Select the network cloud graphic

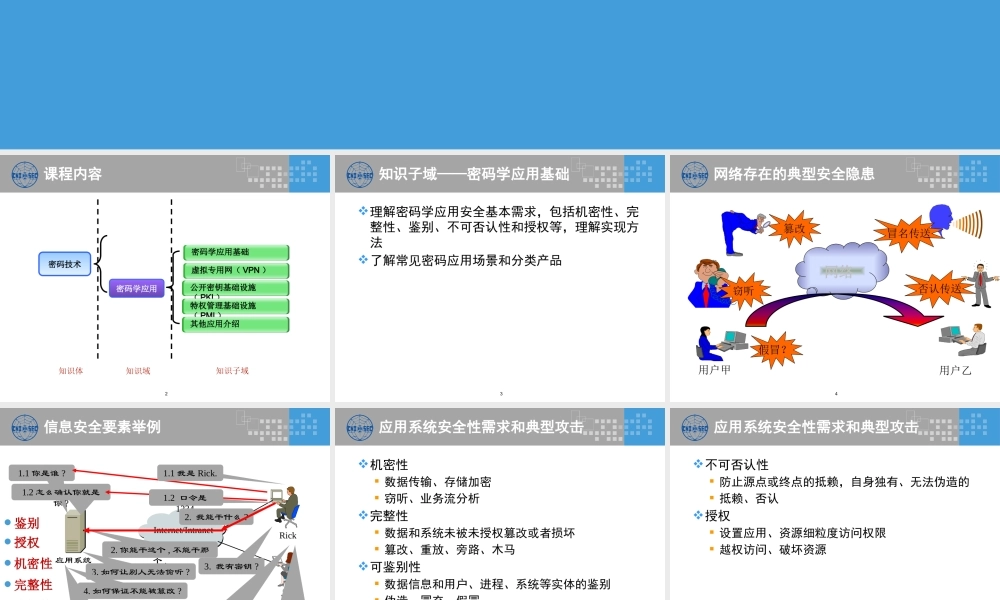[x=842, y=267]
